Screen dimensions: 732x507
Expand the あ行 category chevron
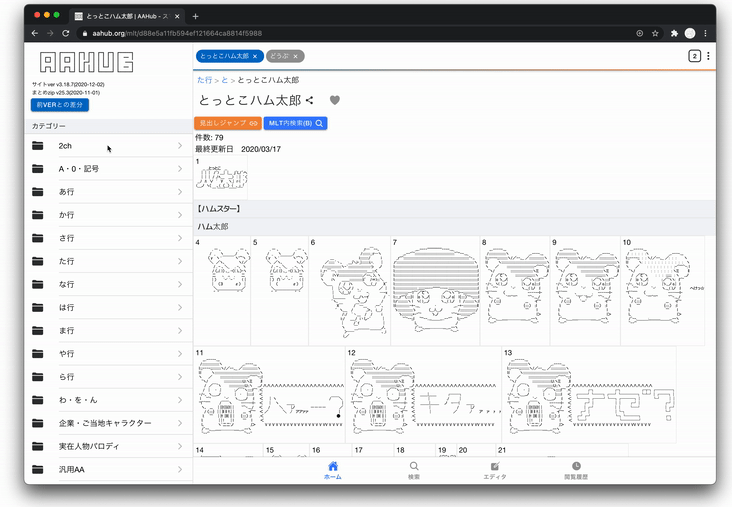click(180, 192)
